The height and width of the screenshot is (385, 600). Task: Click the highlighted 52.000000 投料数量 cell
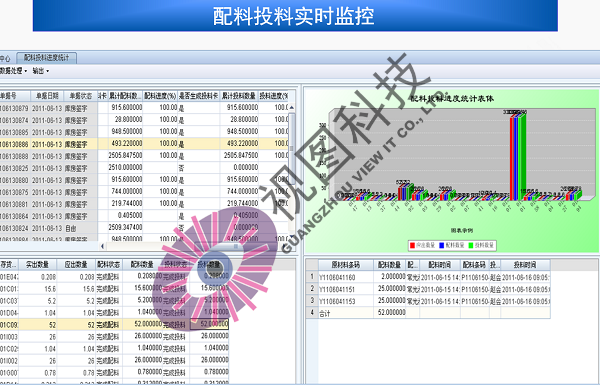209,324
